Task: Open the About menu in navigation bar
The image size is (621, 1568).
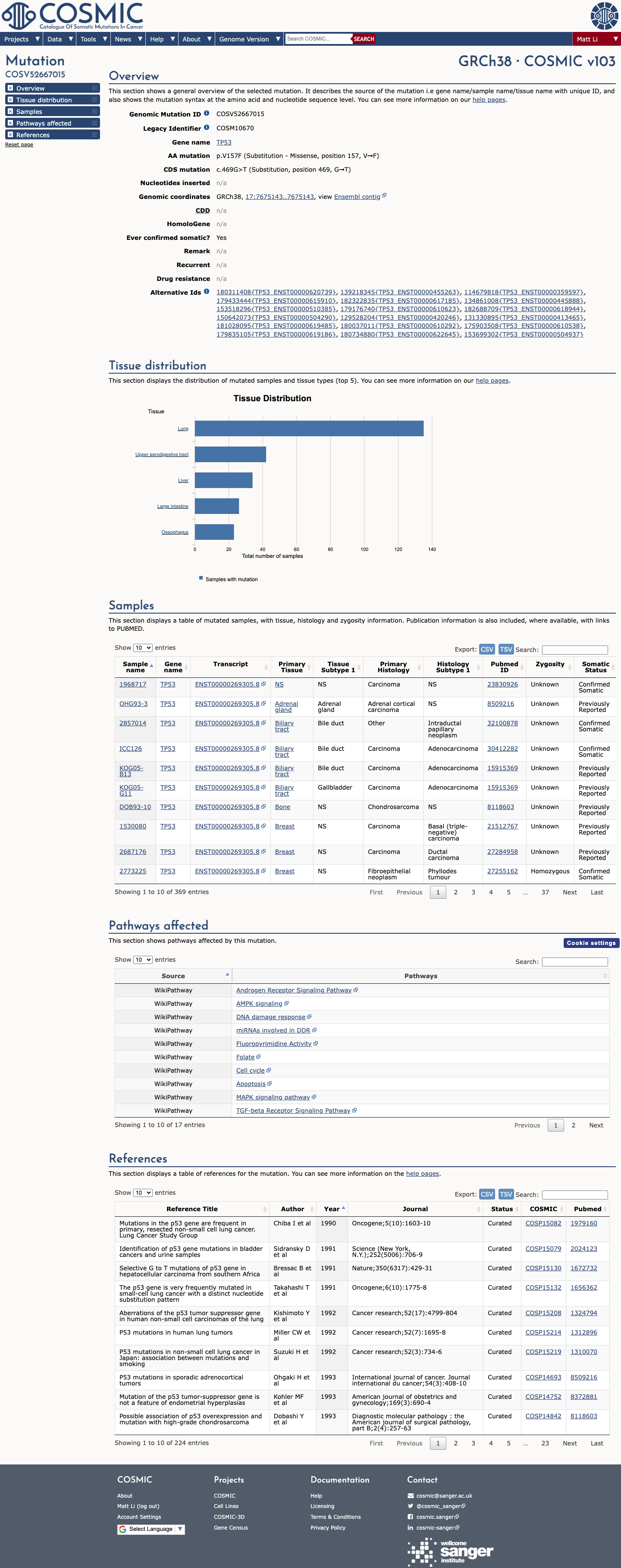Action: (x=197, y=39)
